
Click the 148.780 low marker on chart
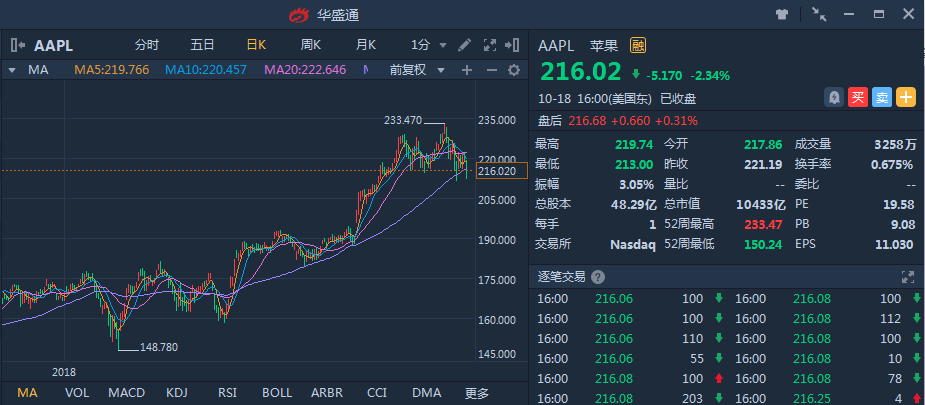(159, 347)
